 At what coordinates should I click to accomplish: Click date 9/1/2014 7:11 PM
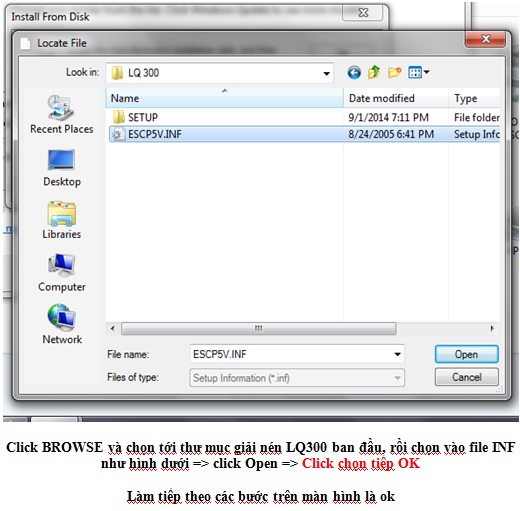388,117
